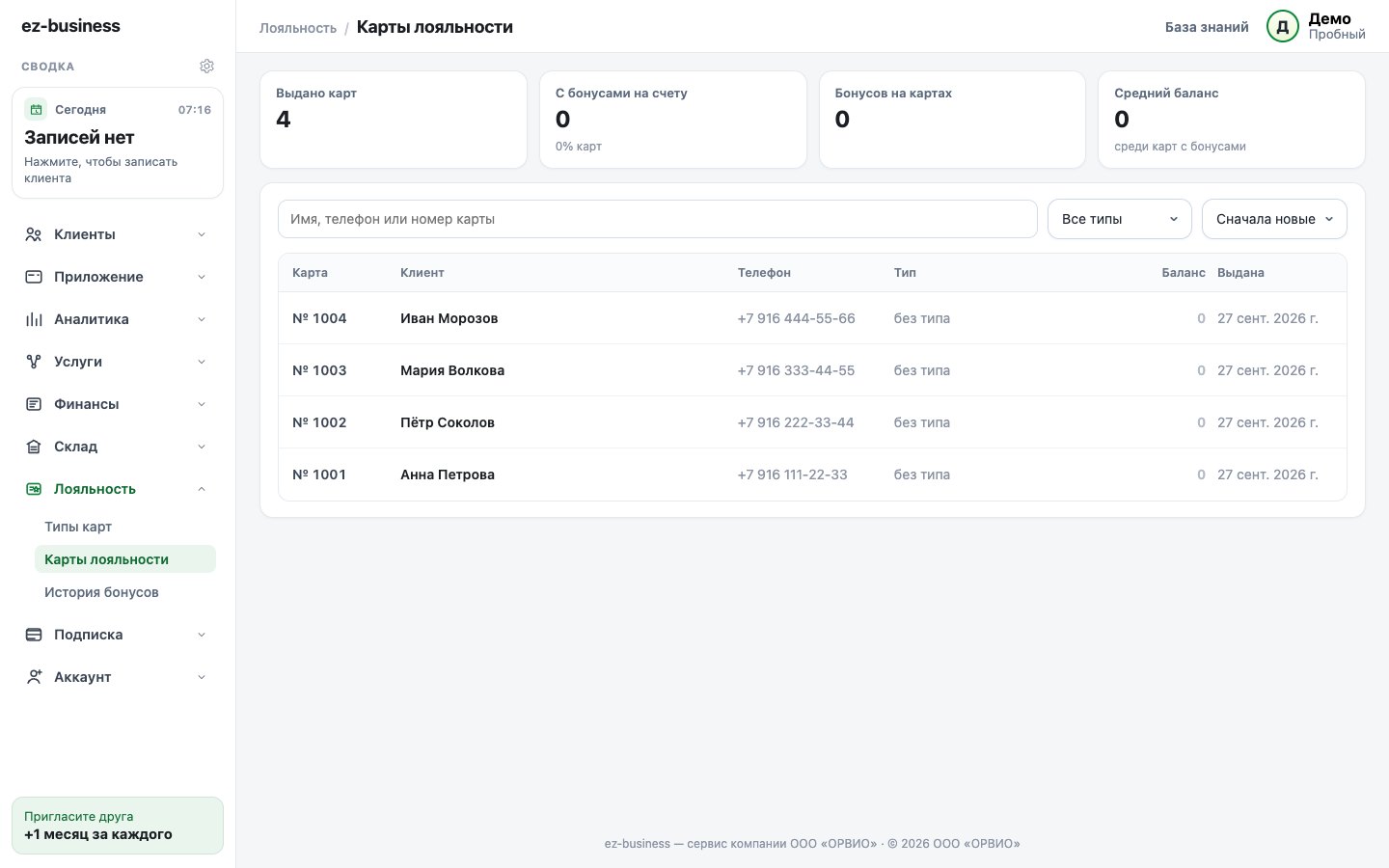Expand the Клиенты menu chevron
This screenshot has width=1389, height=868.
tap(202, 234)
